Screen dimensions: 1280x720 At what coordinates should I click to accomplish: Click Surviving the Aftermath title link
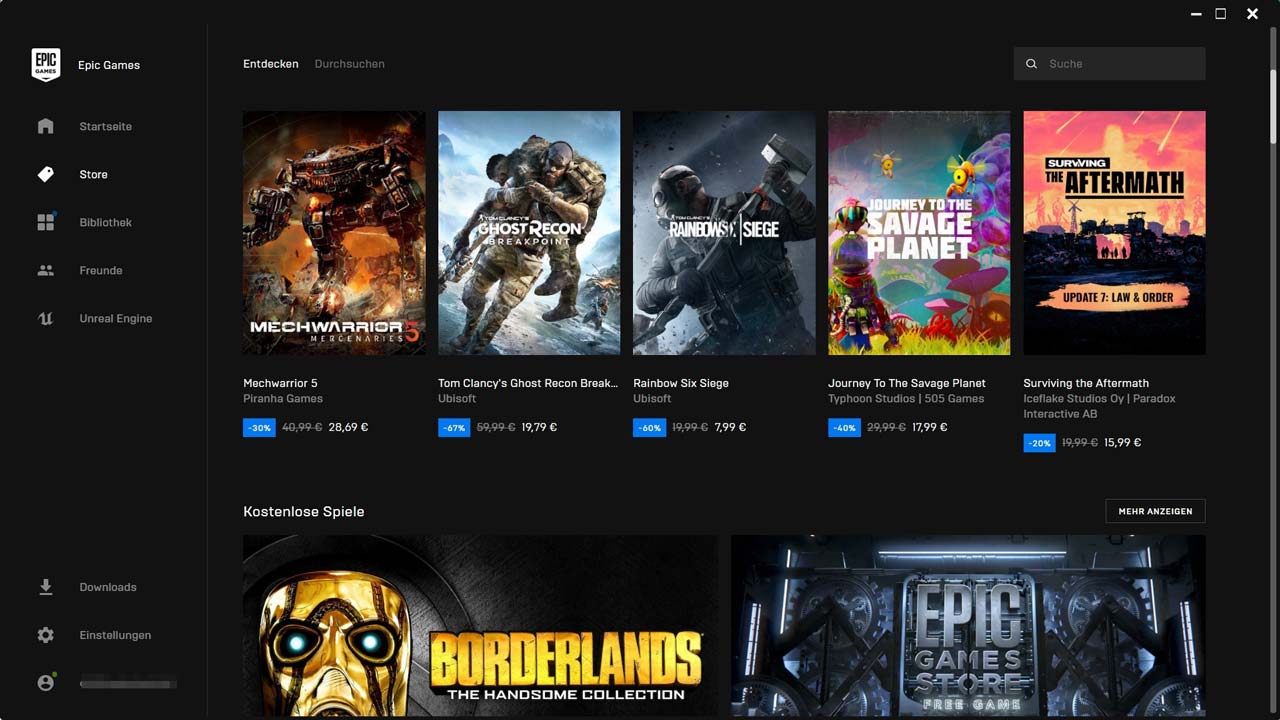click(x=1086, y=383)
